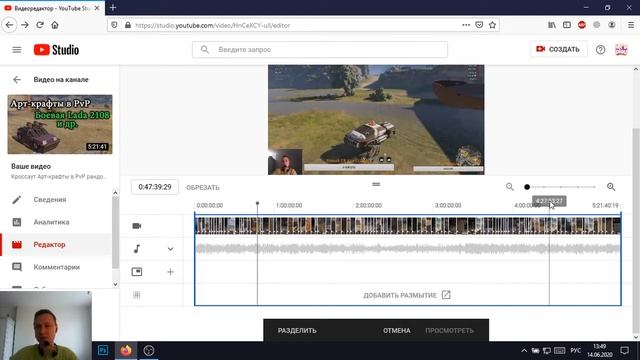The width and height of the screenshot is (640, 360).
Task: Click the timeline zoom slider handle
Action: (x=527, y=187)
